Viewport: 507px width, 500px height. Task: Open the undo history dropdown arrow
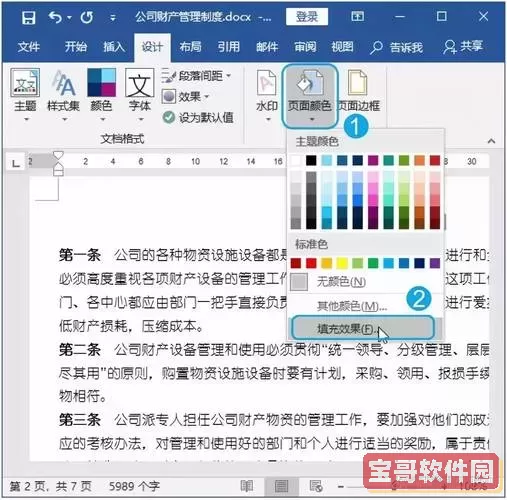[69, 17]
